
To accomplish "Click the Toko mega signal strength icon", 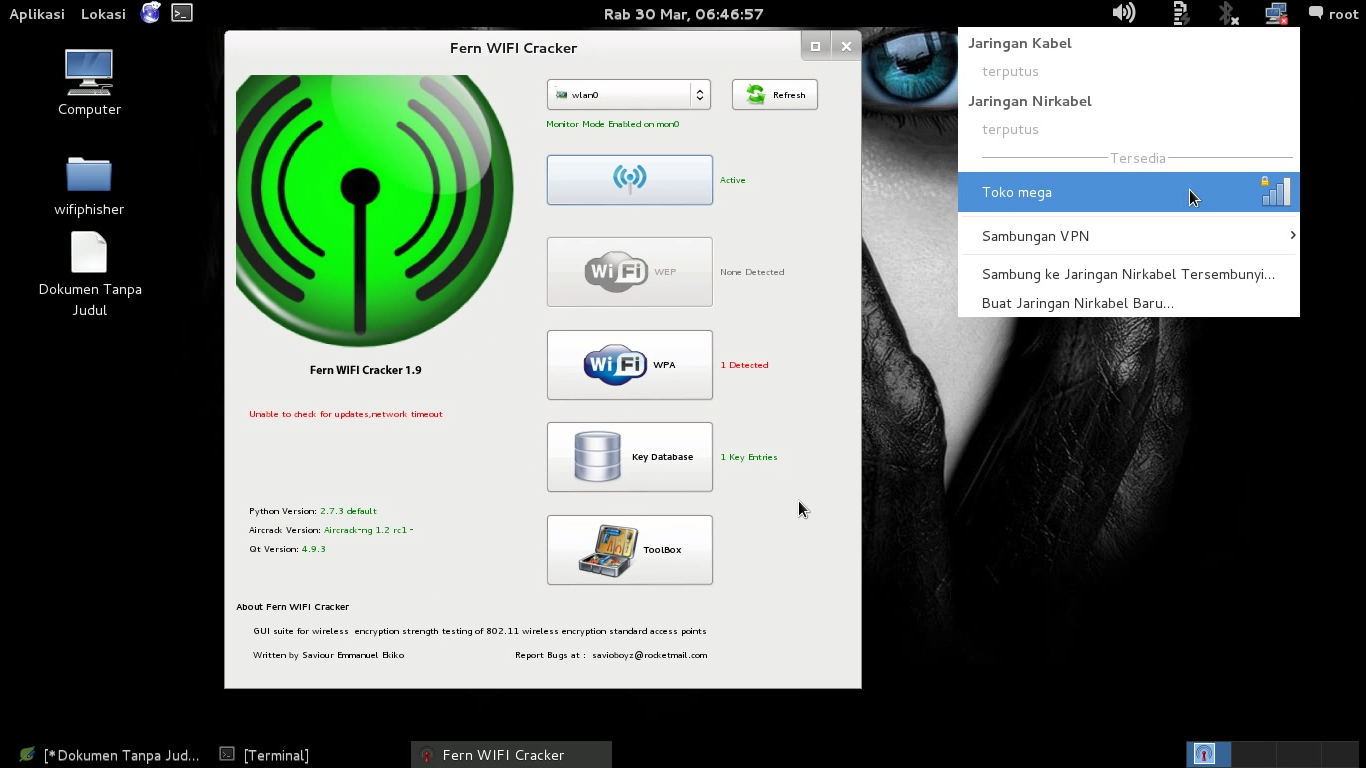I will (1276, 191).
